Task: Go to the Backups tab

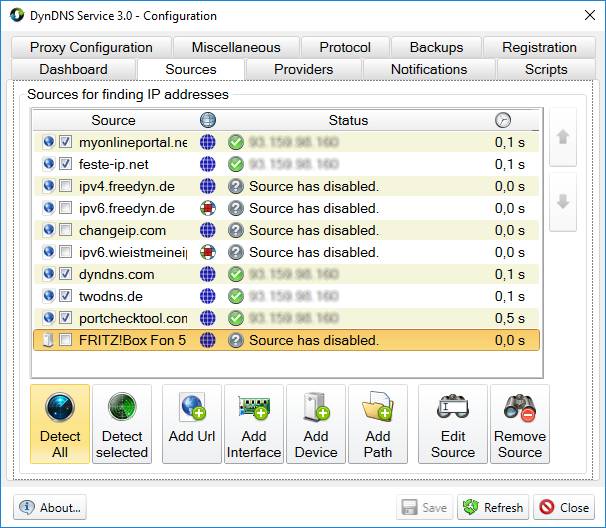Action: (436, 47)
